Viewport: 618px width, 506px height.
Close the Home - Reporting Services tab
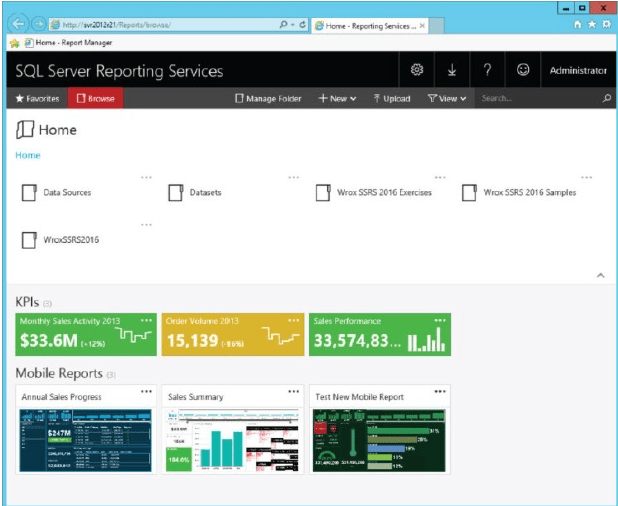pos(422,26)
